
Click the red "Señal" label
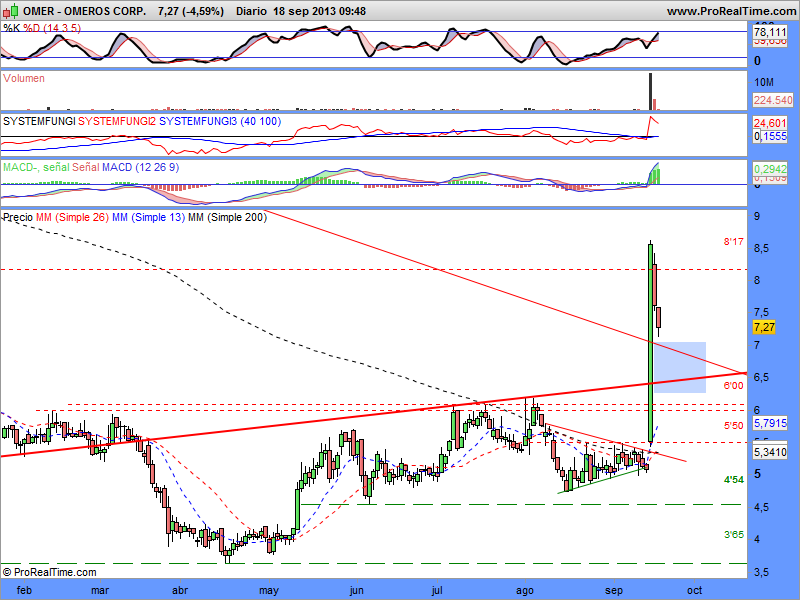(86, 167)
